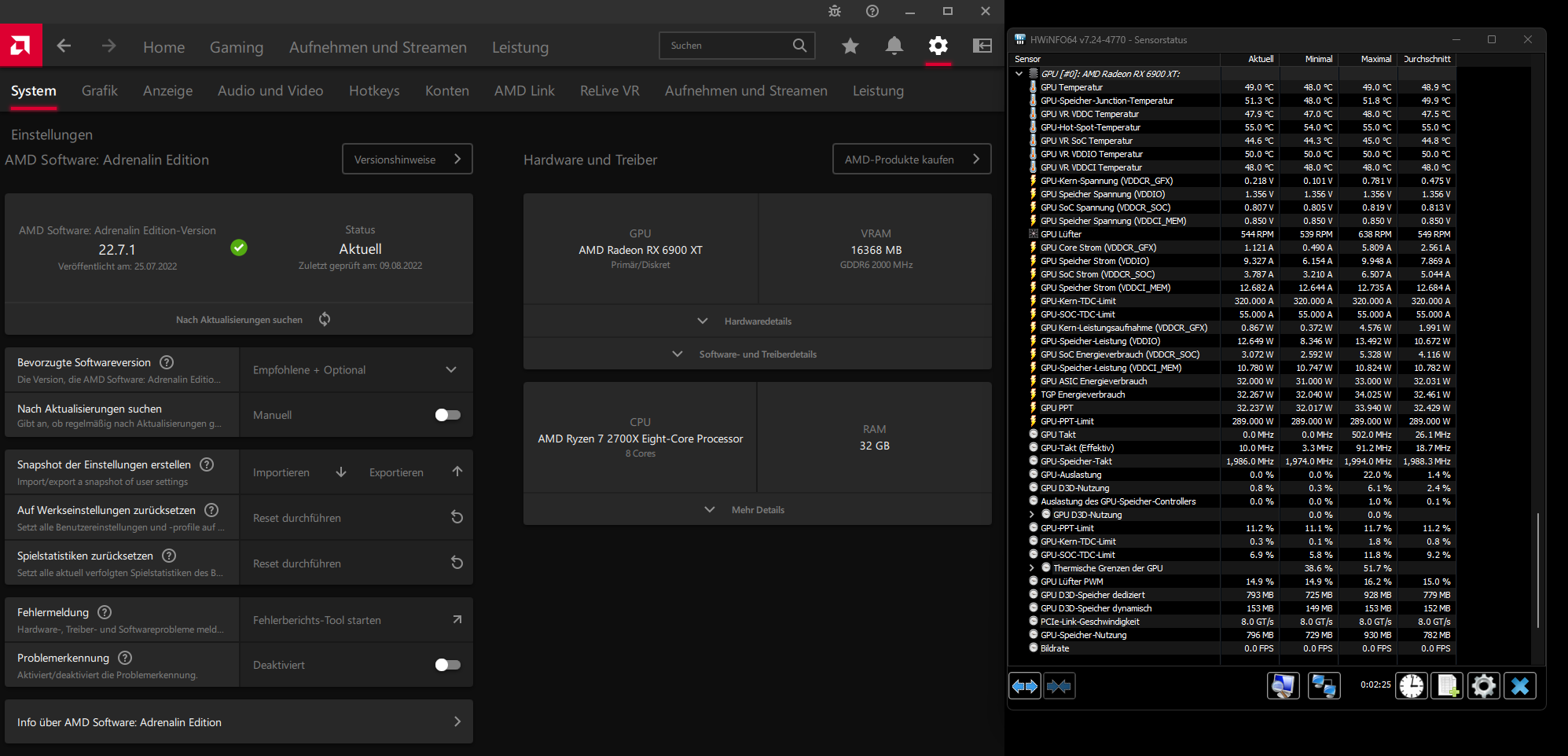
Task: Switch to the Konten tab
Action: 447,91
